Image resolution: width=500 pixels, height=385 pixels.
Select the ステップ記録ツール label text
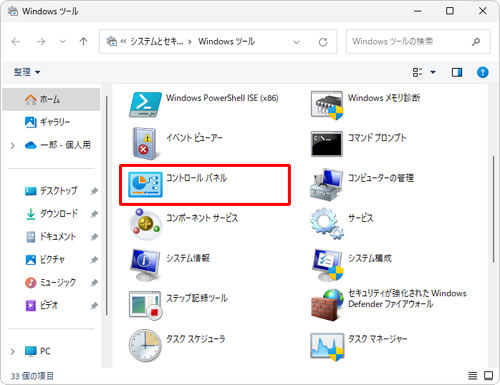(197, 298)
